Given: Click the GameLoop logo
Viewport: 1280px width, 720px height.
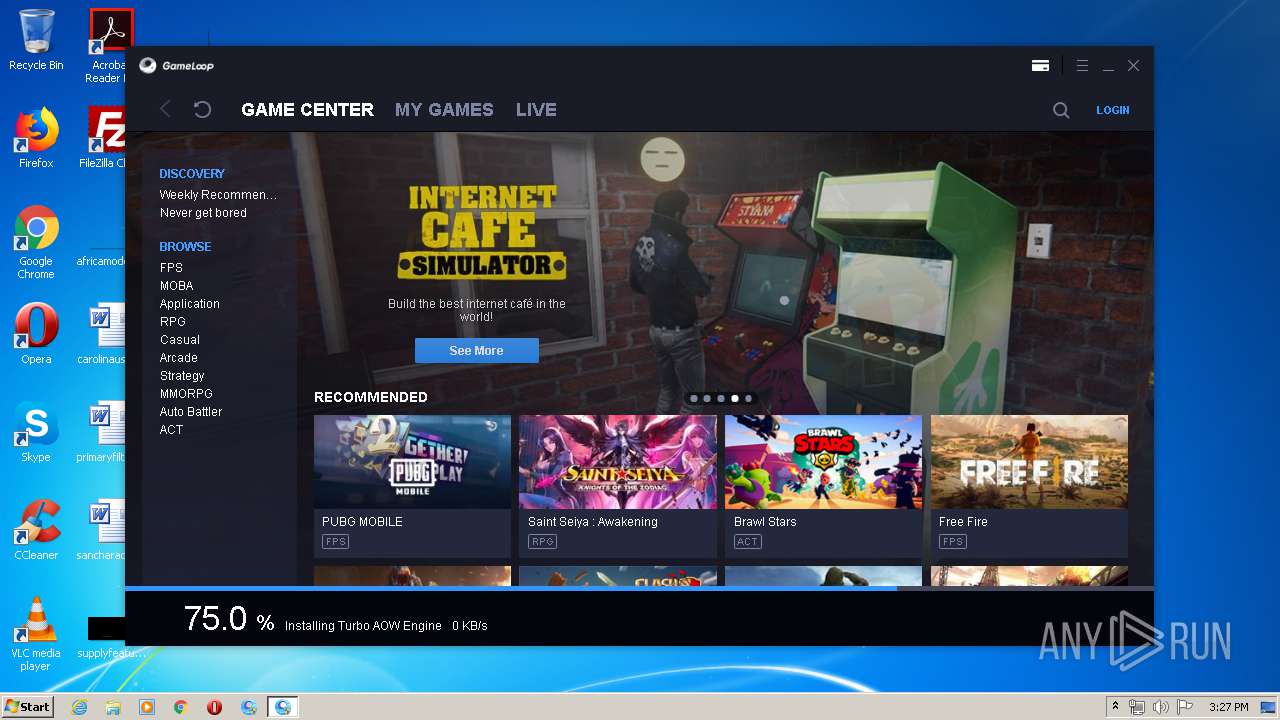Looking at the screenshot, I should (x=176, y=66).
